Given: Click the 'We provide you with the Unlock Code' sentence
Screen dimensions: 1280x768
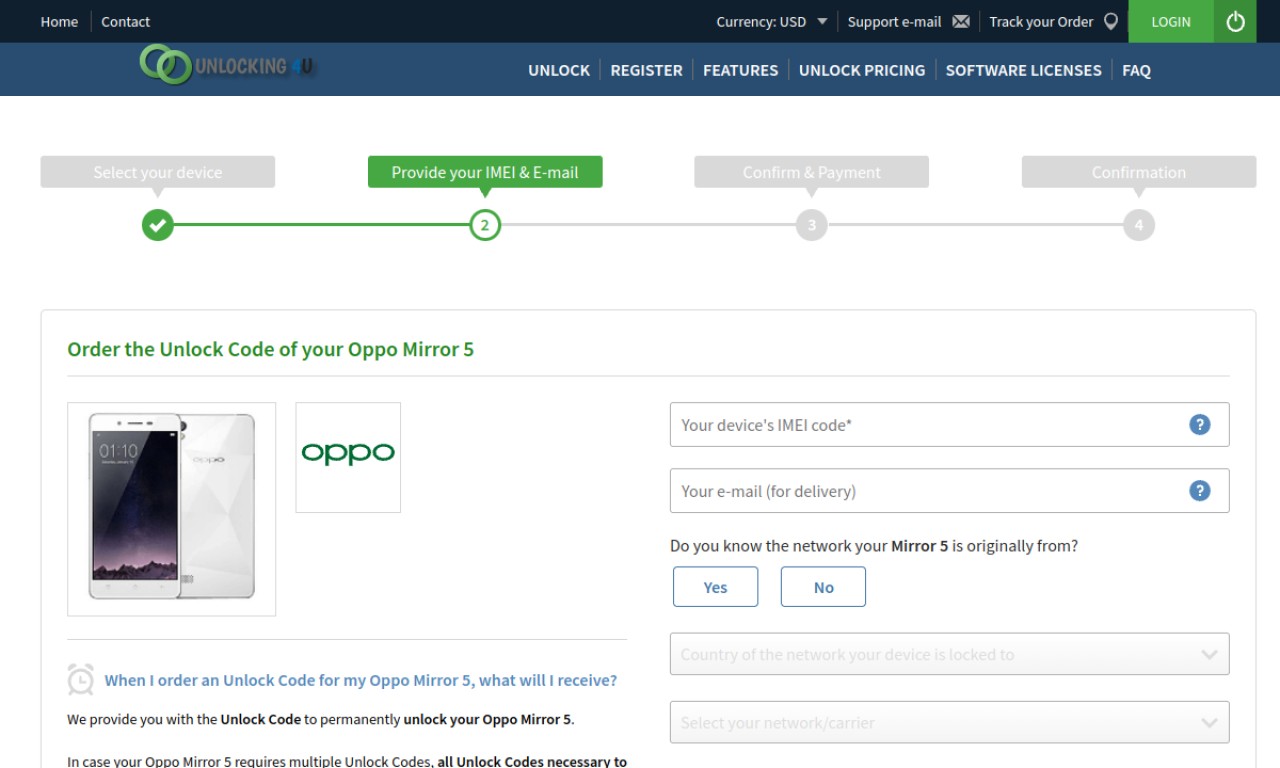Looking at the screenshot, I should 321,719.
